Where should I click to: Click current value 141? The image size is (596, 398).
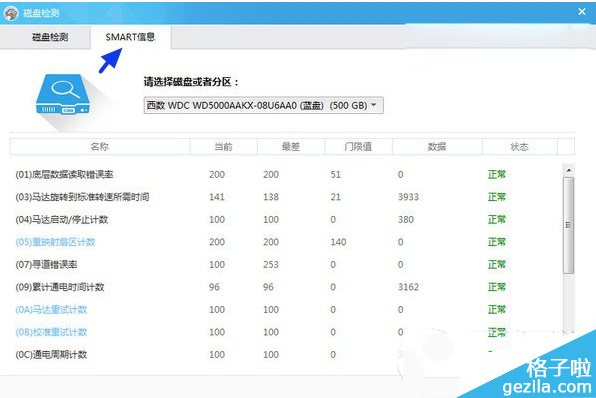(217, 197)
